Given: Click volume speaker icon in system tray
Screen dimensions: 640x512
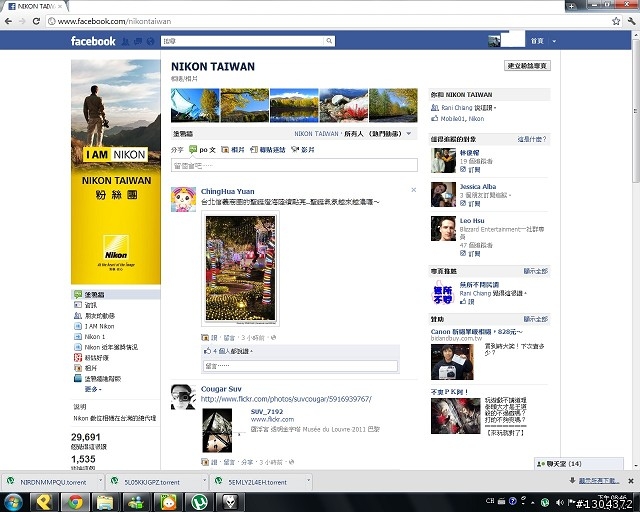Looking at the screenshot, I should [560, 502].
